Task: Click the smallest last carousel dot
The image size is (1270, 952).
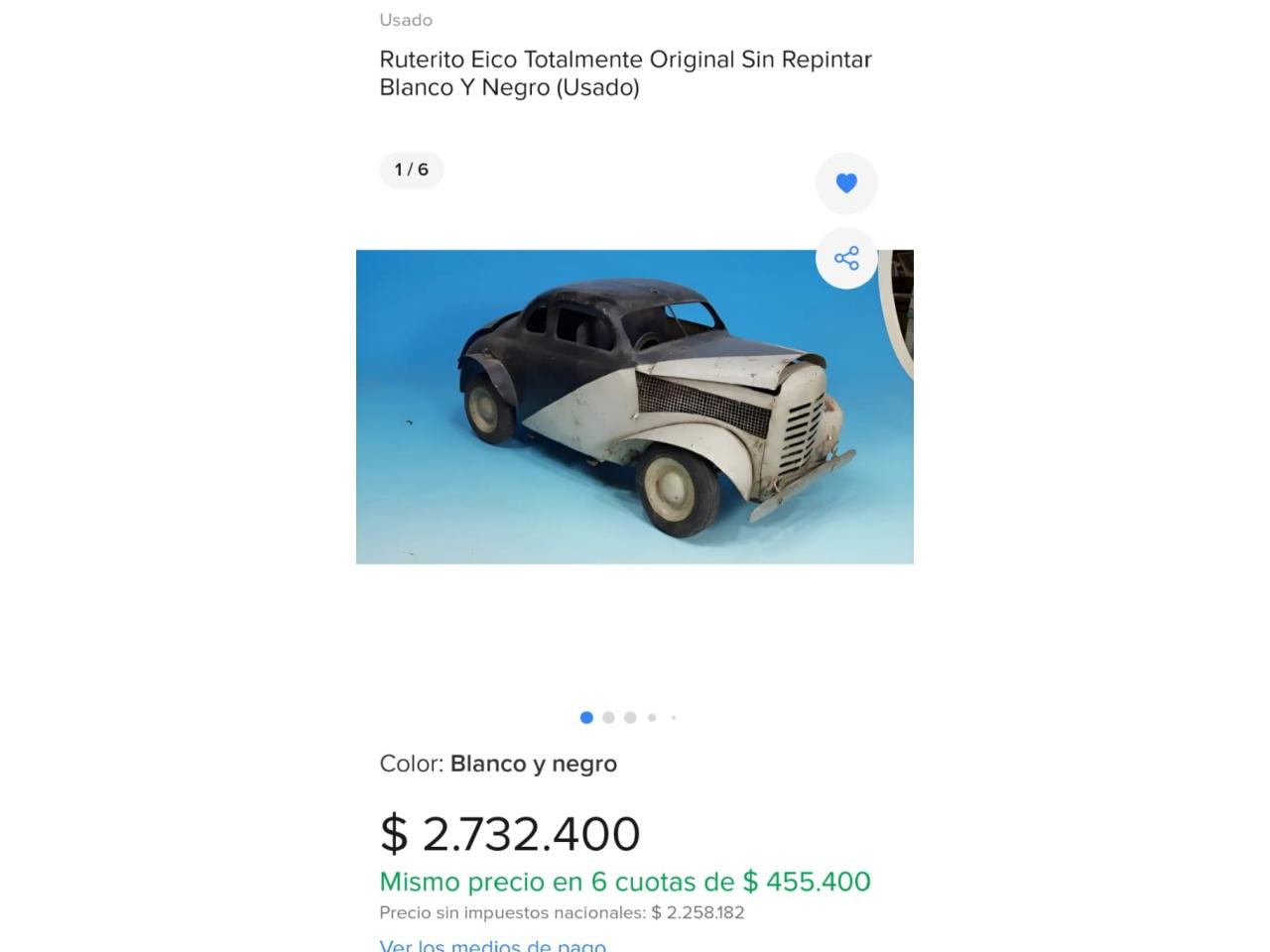Action: tap(674, 718)
